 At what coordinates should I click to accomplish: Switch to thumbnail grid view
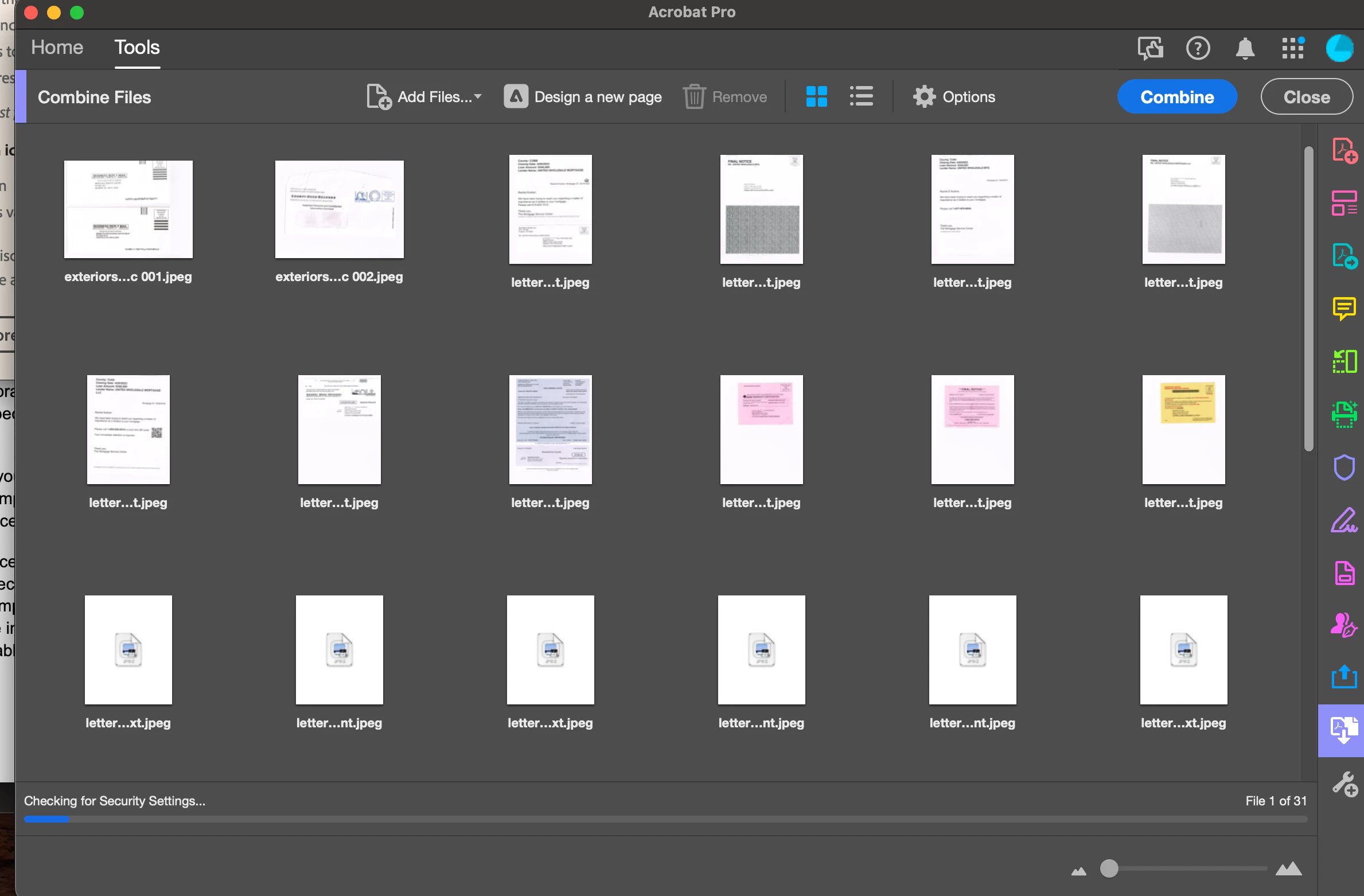[816, 96]
